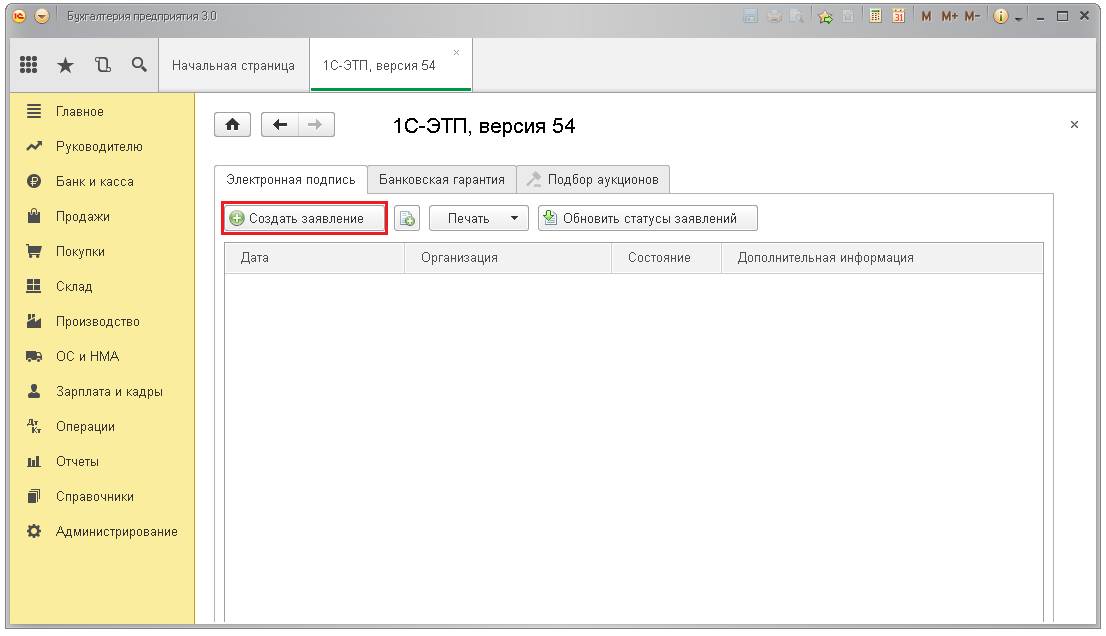Screen dimensions: 1106x636
Task: Click the save icon in title bar
Action: click(750, 16)
